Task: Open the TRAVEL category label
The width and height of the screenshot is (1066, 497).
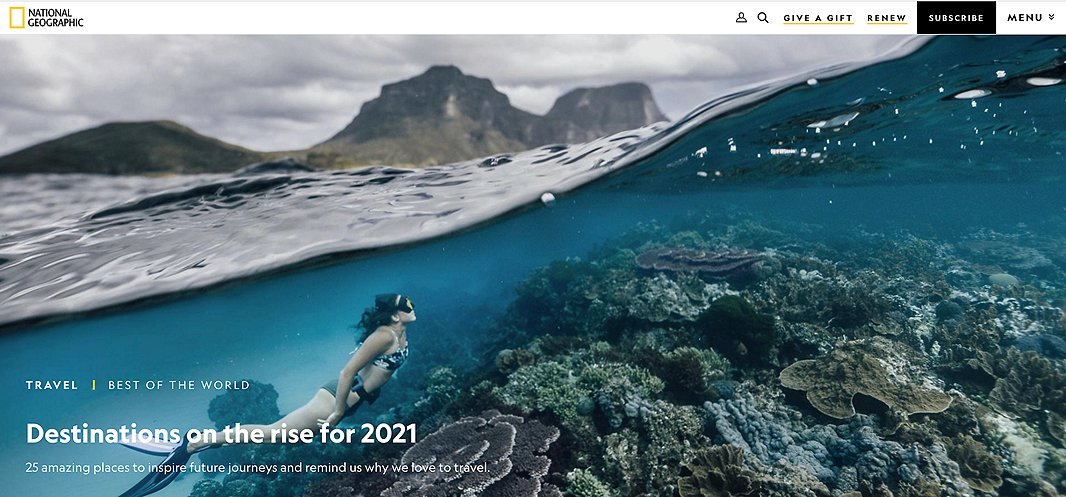Action: pyautogui.click(x=52, y=385)
